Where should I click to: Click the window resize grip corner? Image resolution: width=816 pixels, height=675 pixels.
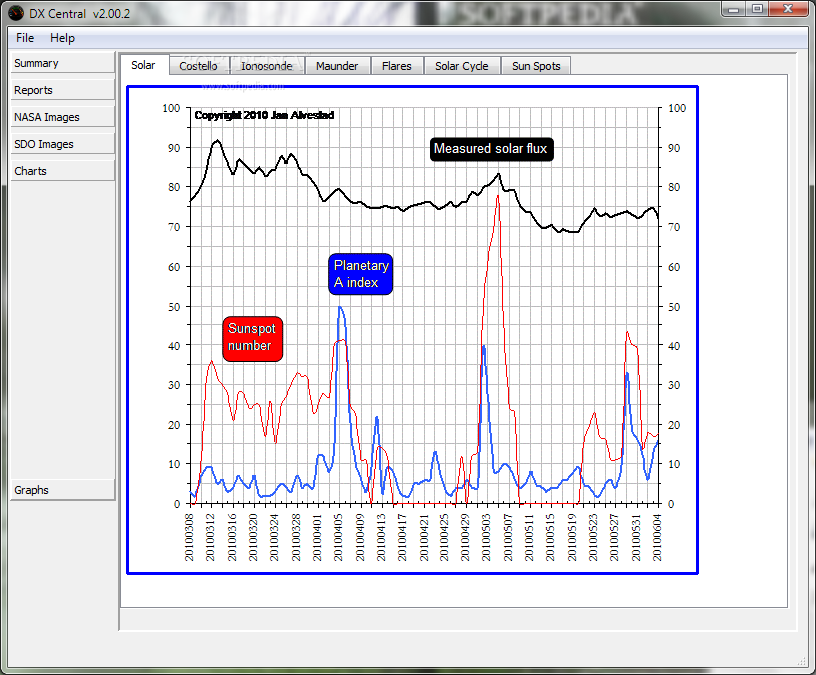click(801, 661)
